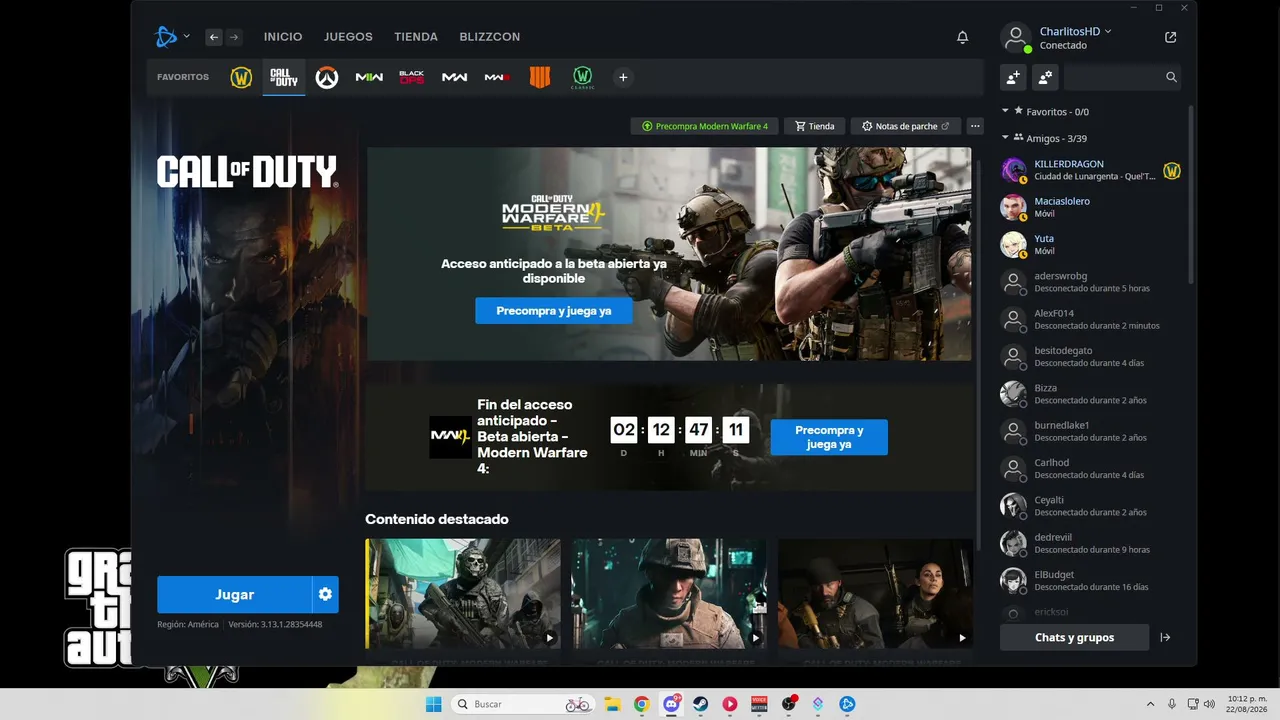Image resolution: width=1280 pixels, height=720 pixels.
Task: Open the Battle.net logo menu
Action: [171, 37]
